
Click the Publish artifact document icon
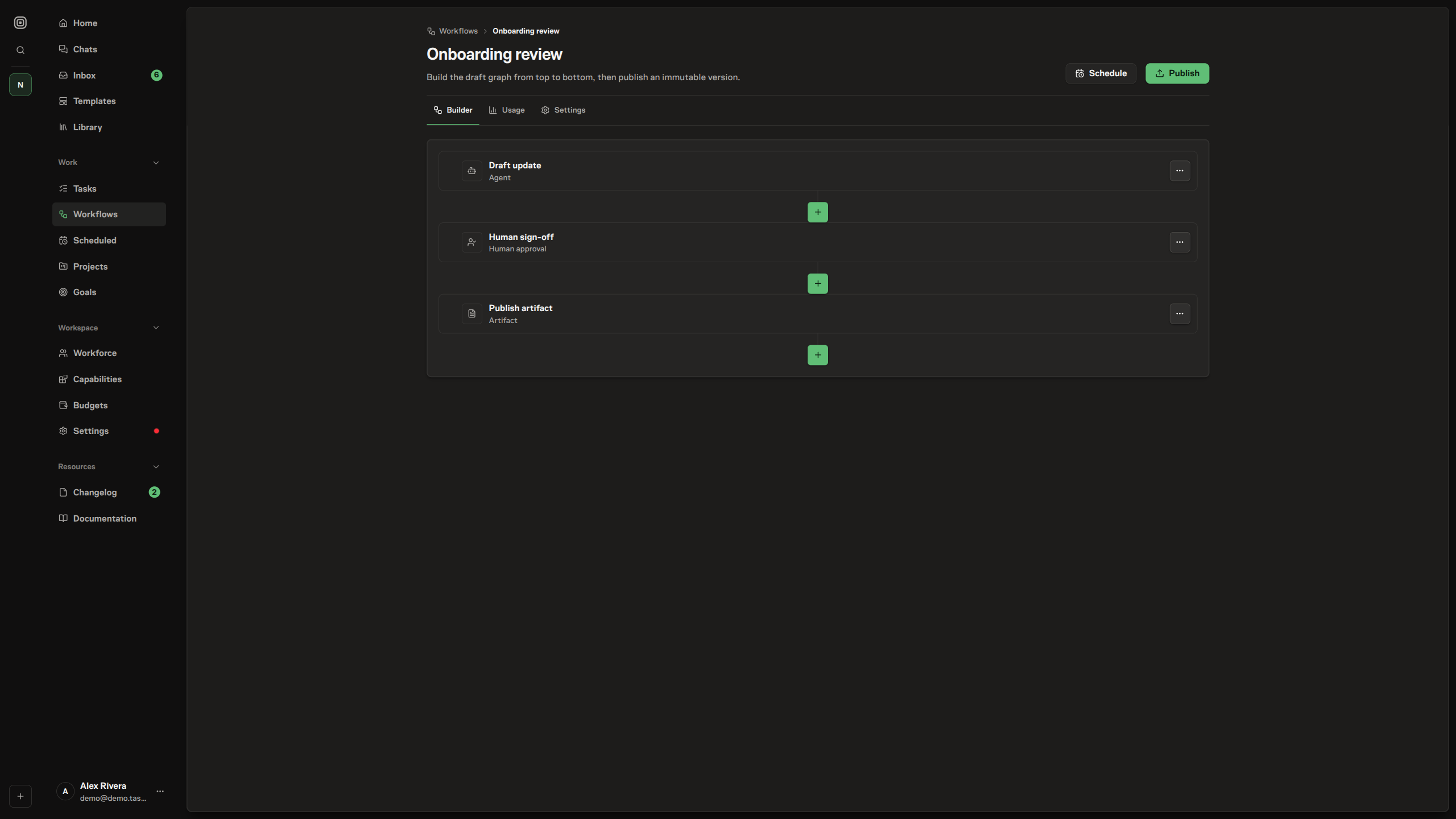click(471, 314)
